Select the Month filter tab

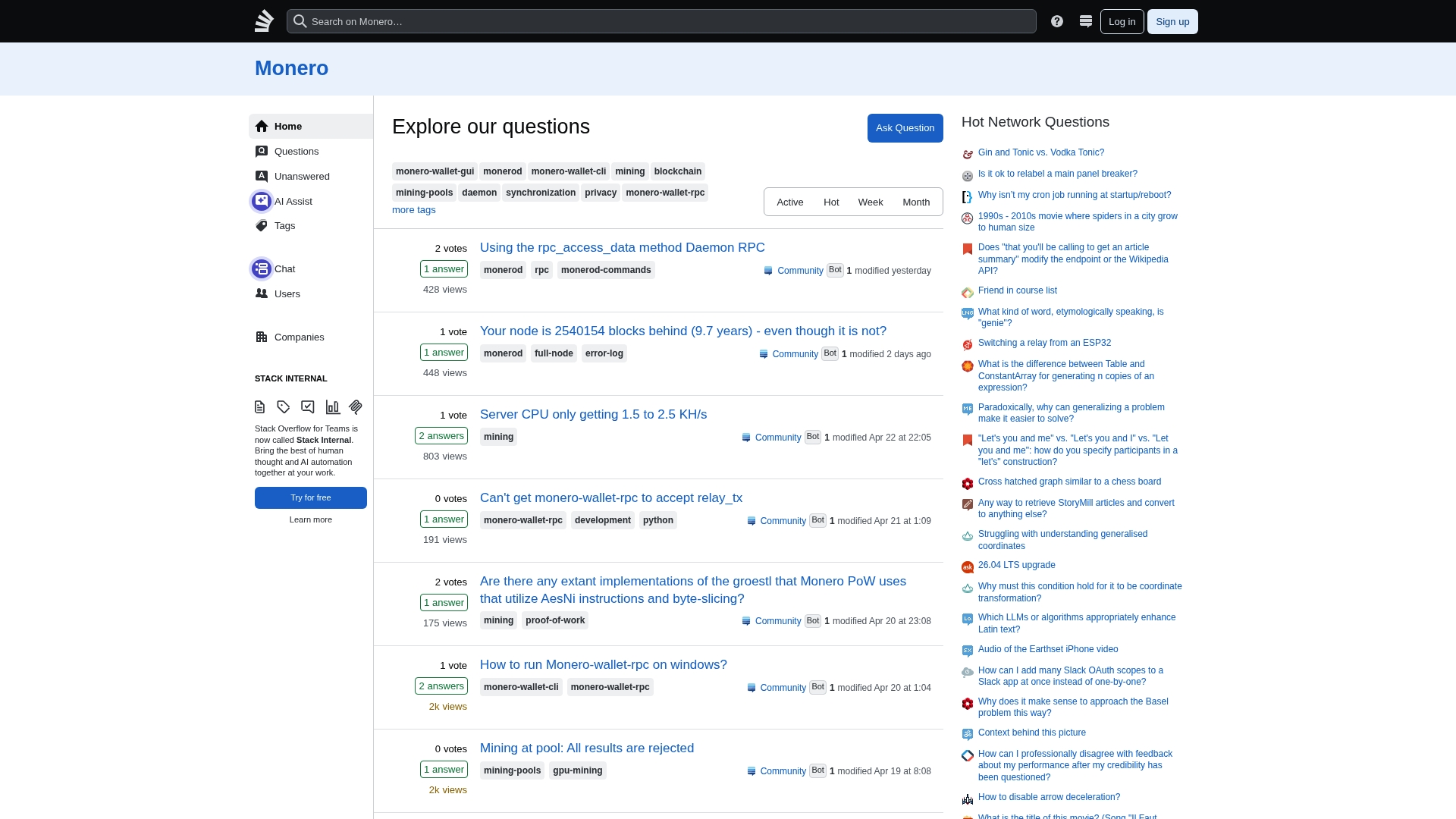coord(916,202)
